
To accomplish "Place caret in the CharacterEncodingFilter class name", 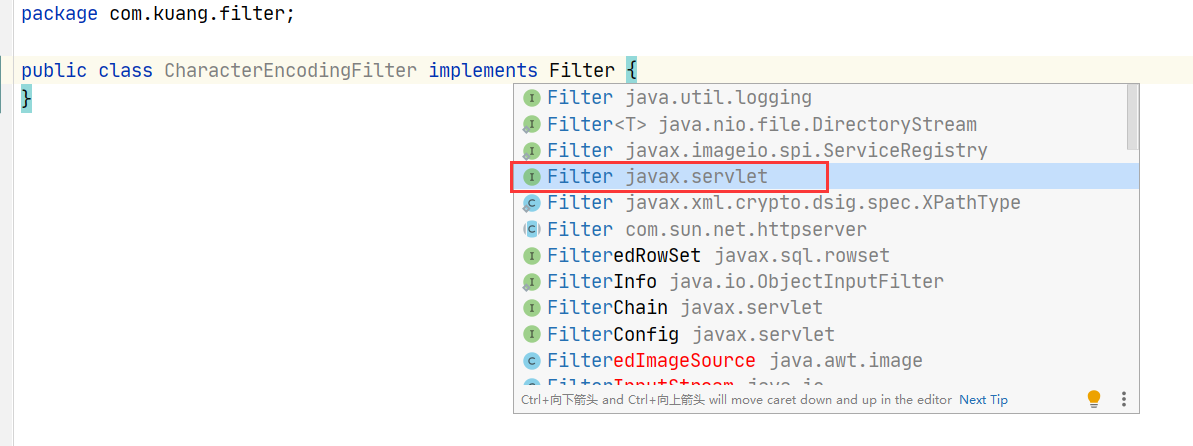I will pyautogui.click(x=291, y=71).
